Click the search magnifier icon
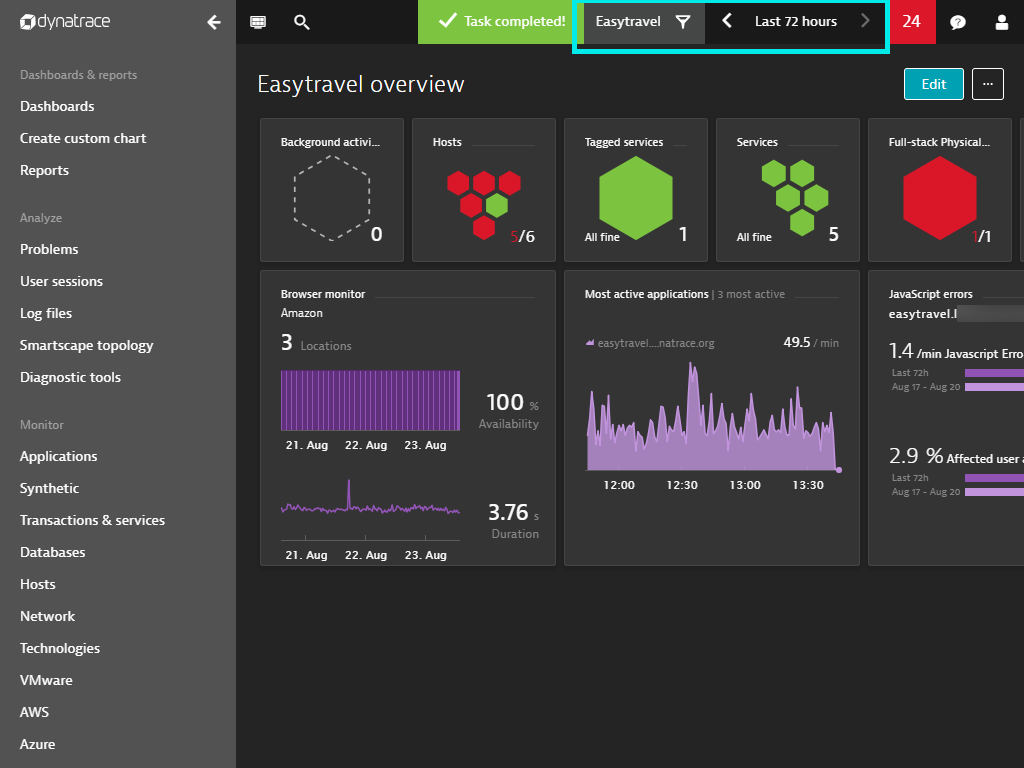This screenshot has width=1024, height=768. (302, 22)
